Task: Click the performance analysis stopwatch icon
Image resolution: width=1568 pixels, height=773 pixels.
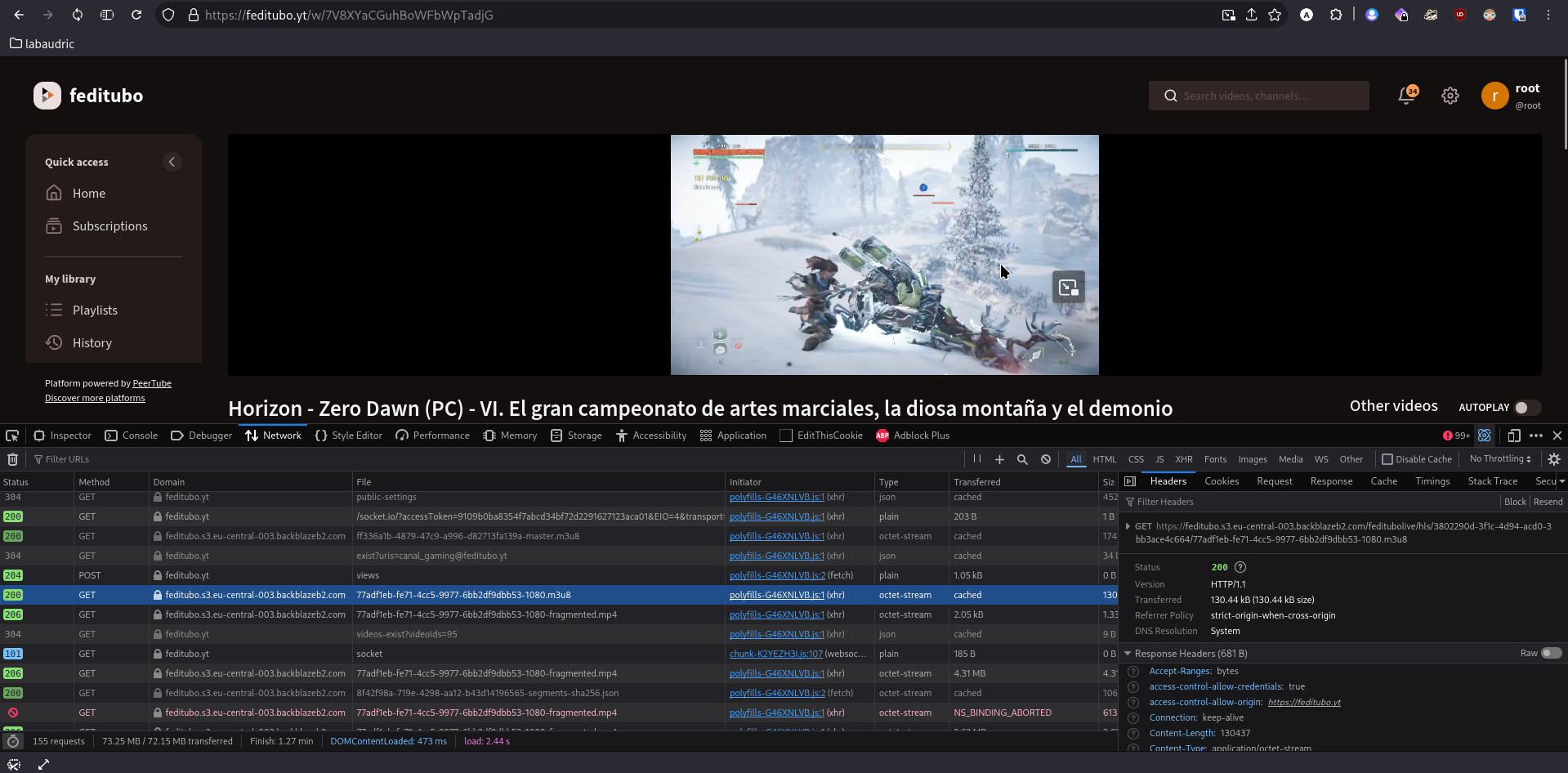Action: (12, 741)
